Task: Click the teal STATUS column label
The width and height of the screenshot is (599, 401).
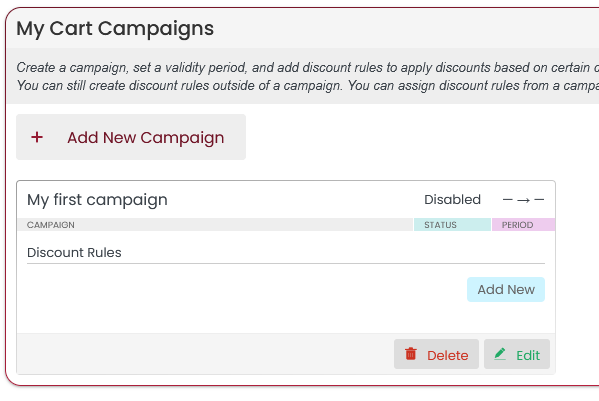Action: pyautogui.click(x=440, y=225)
